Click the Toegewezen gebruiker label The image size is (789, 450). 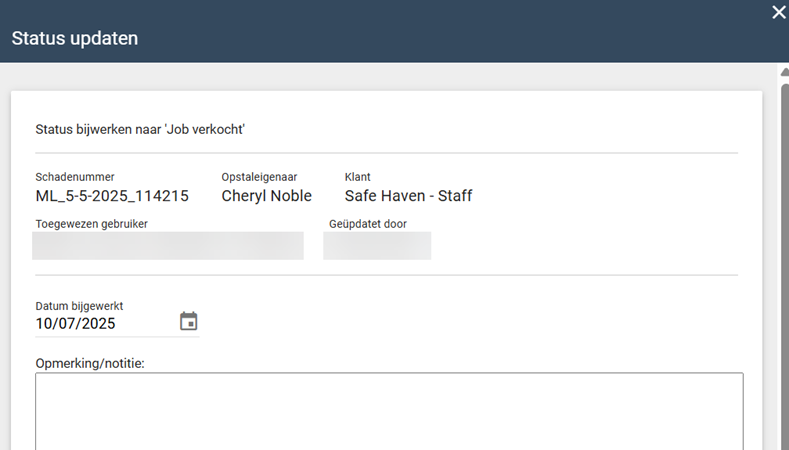coord(91,224)
